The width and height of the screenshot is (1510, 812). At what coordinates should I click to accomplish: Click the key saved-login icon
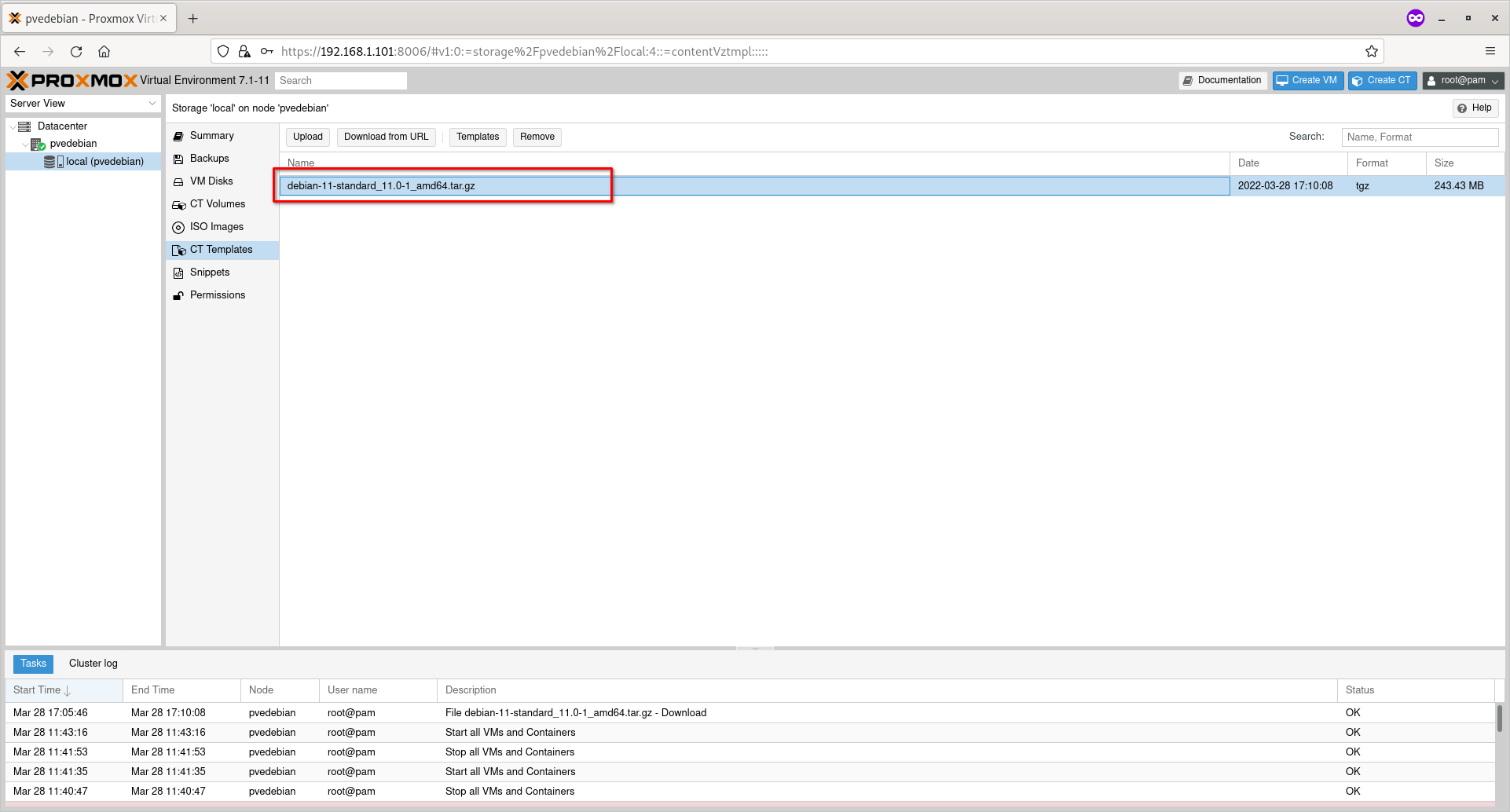pyautogui.click(x=267, y=52)
